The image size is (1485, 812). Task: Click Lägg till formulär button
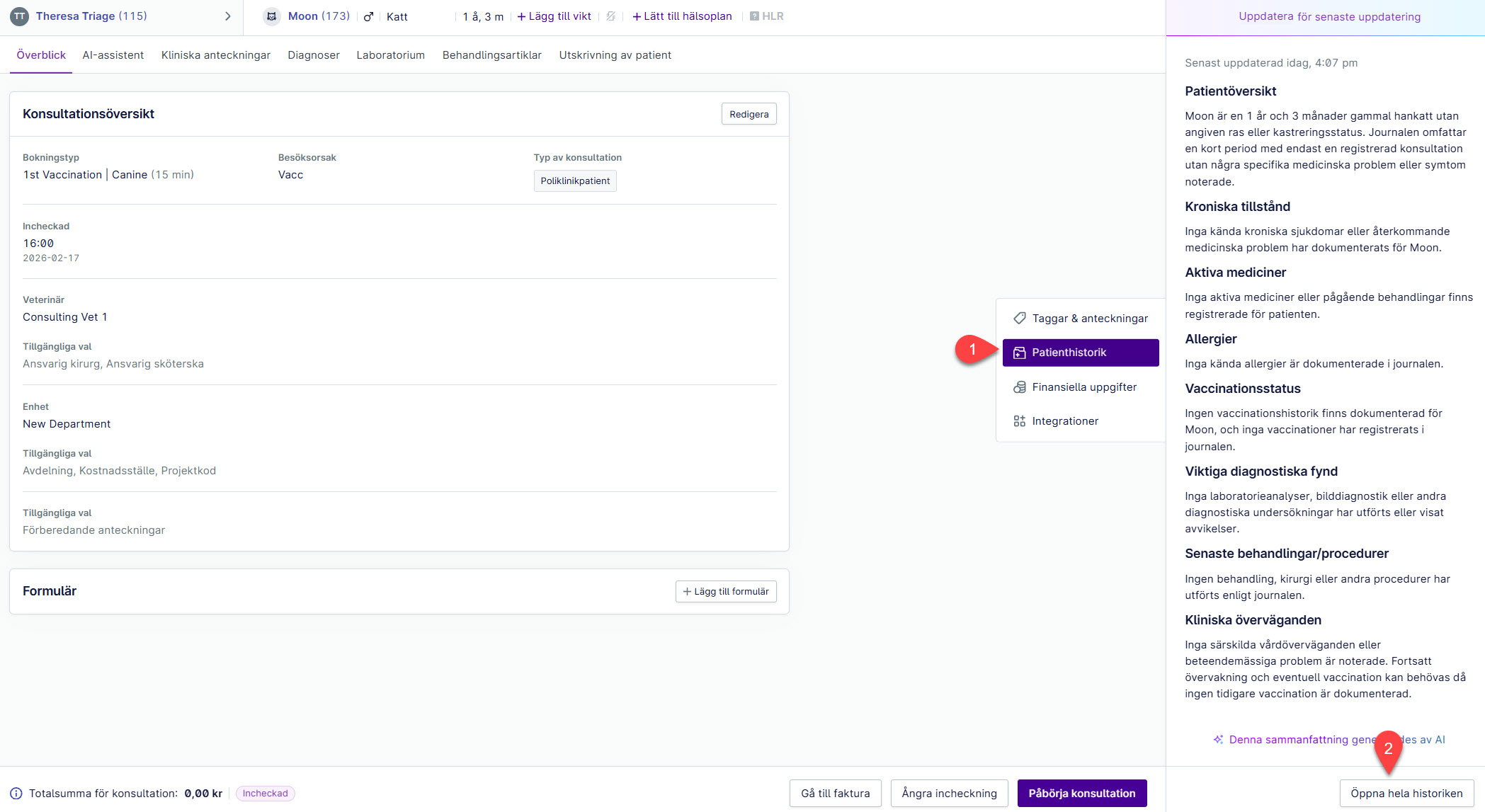tap(726, 592)
